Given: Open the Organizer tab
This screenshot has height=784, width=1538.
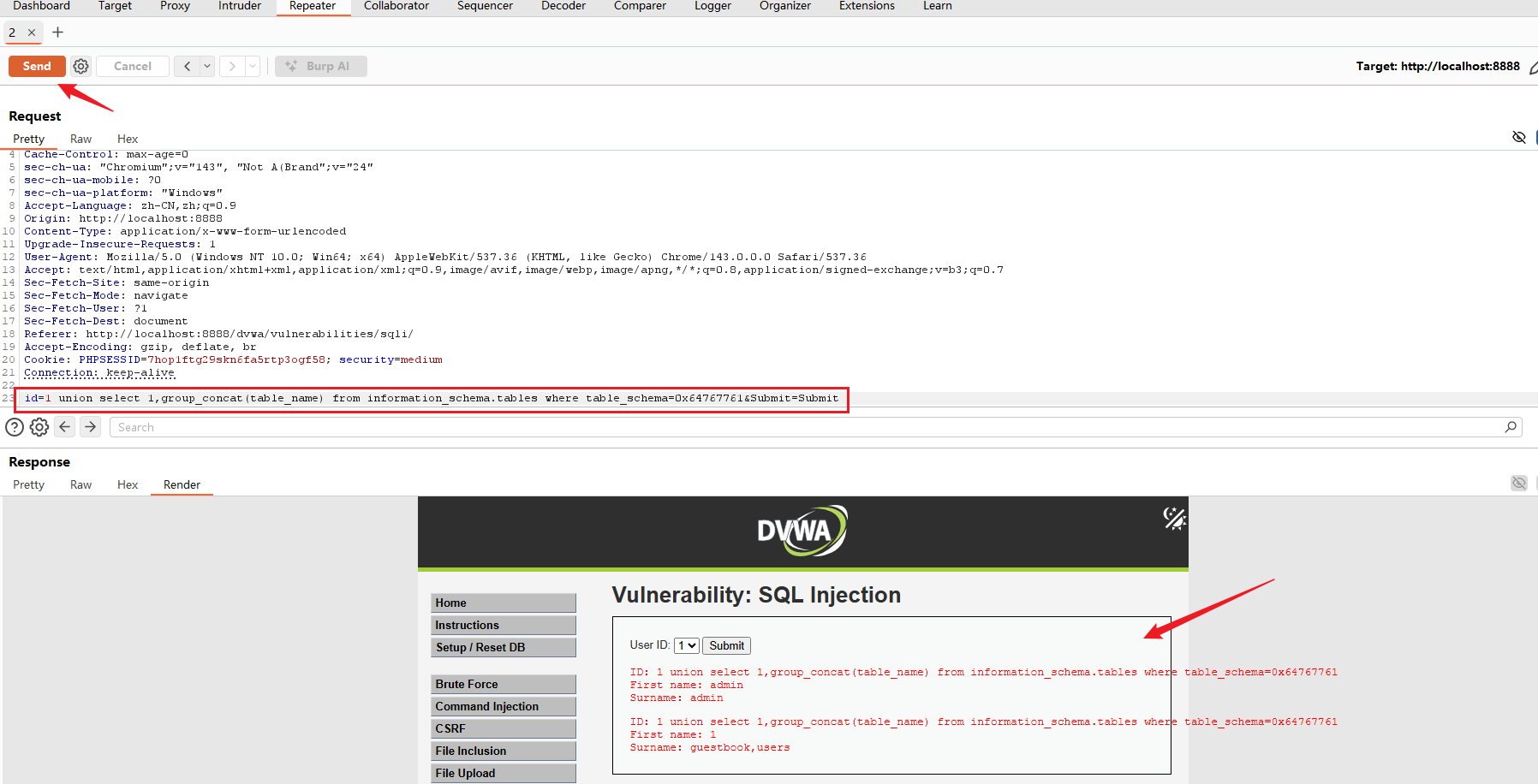Looking at the screenshot, I should point(785,6).
